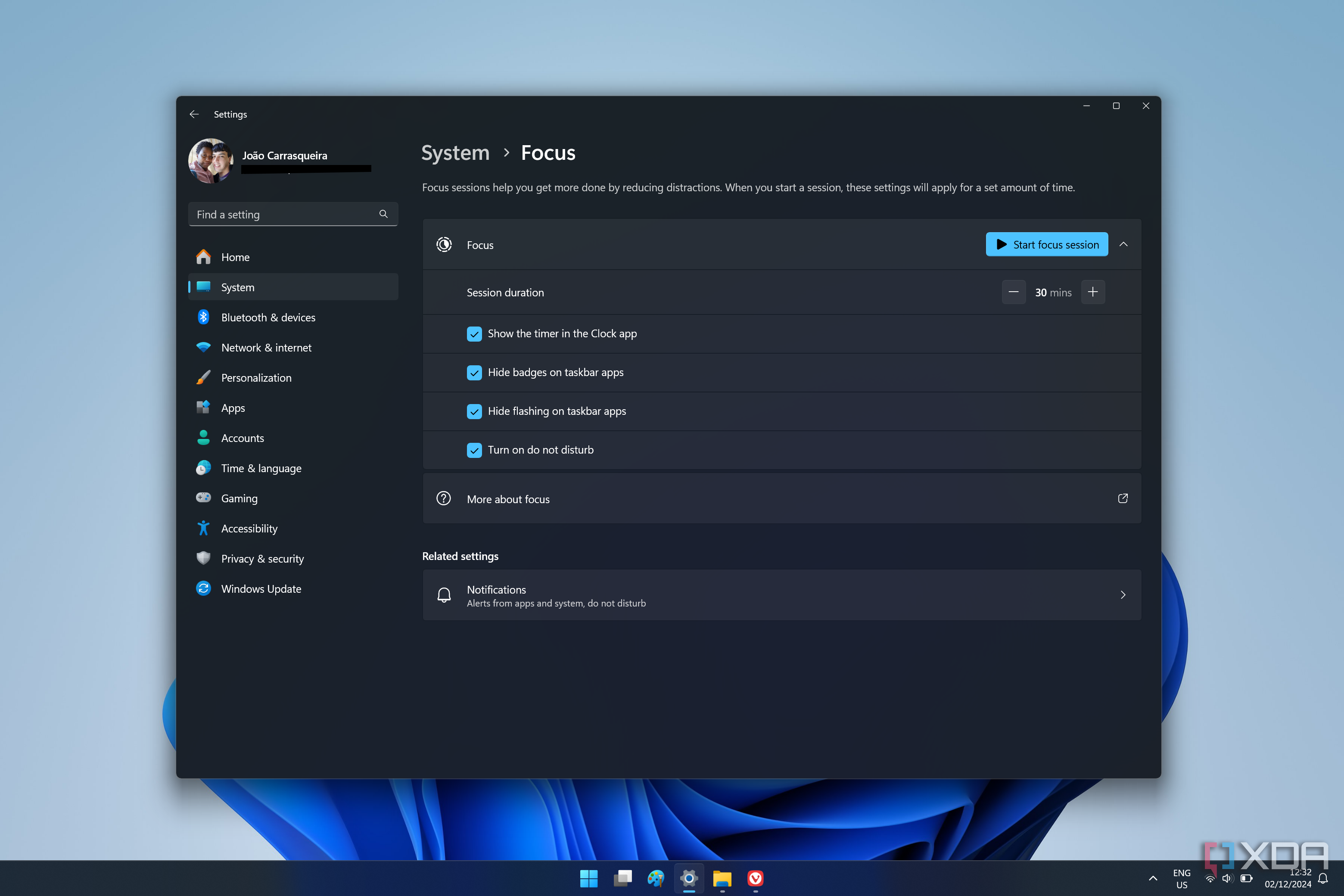Open More about focus link
The image size is (1344, 896).
coord(782,499)
